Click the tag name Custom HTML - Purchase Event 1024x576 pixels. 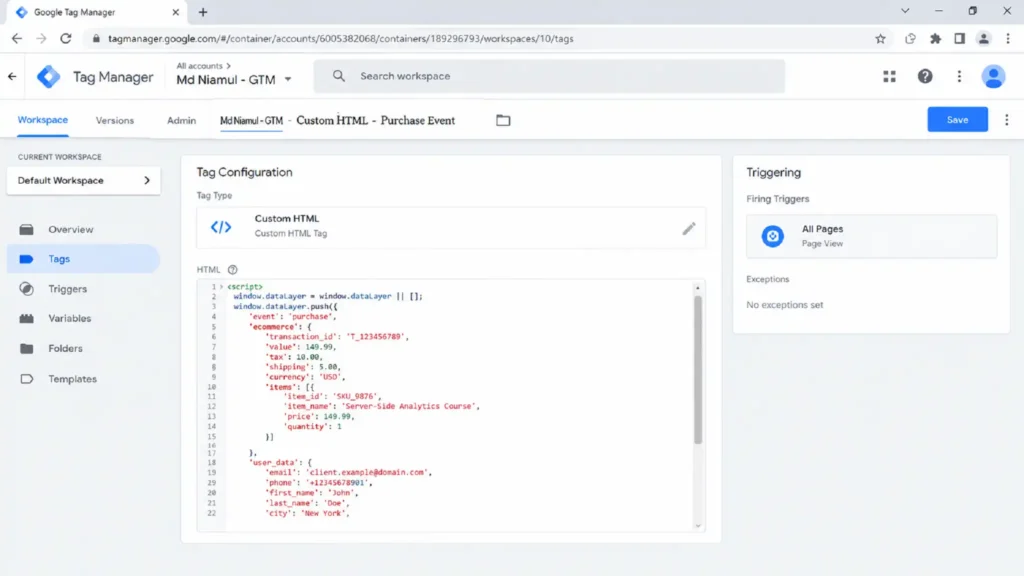[x=376, y=120]
